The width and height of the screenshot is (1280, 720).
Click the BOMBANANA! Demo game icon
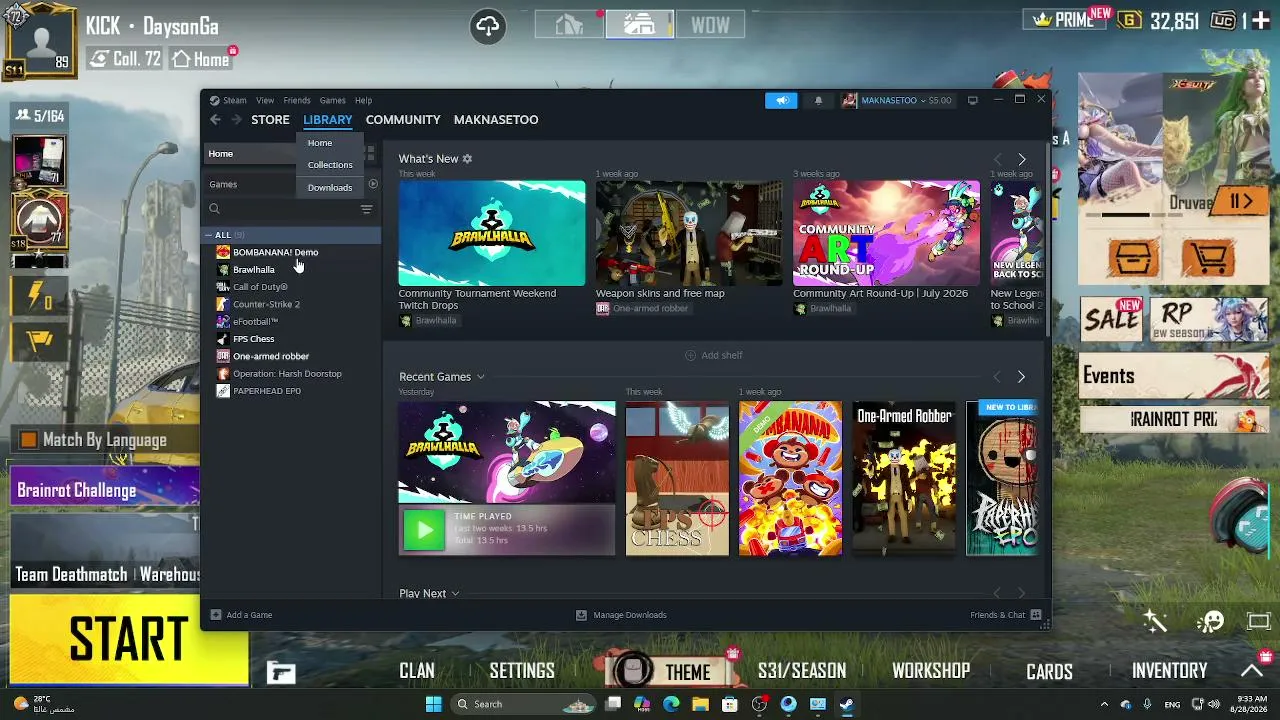coord(223,252)
